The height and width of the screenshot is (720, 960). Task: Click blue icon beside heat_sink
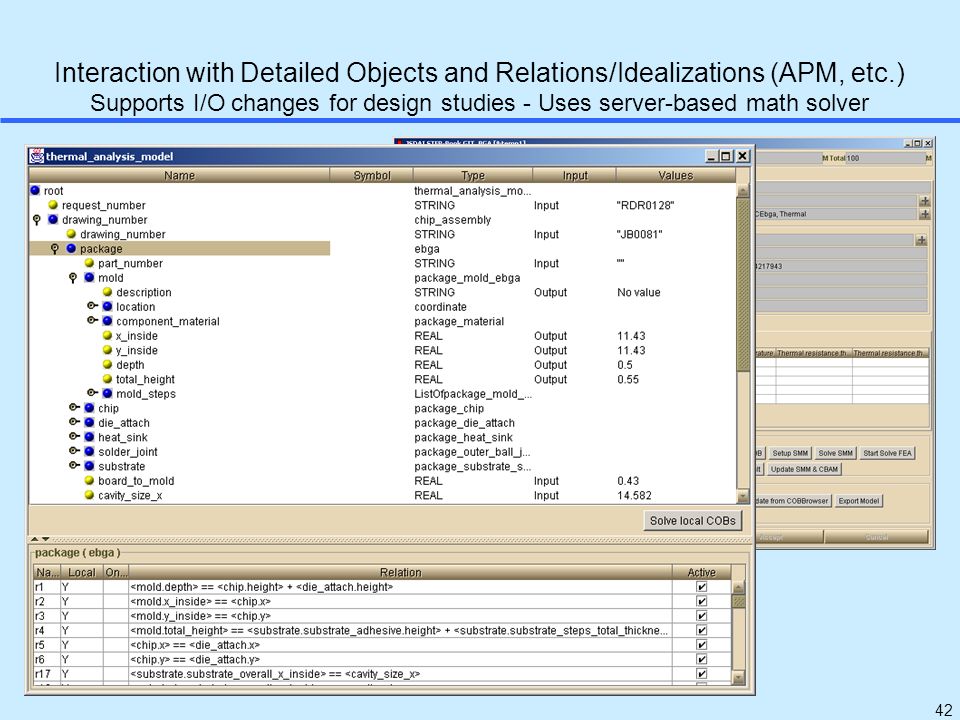tap(89, 437)
